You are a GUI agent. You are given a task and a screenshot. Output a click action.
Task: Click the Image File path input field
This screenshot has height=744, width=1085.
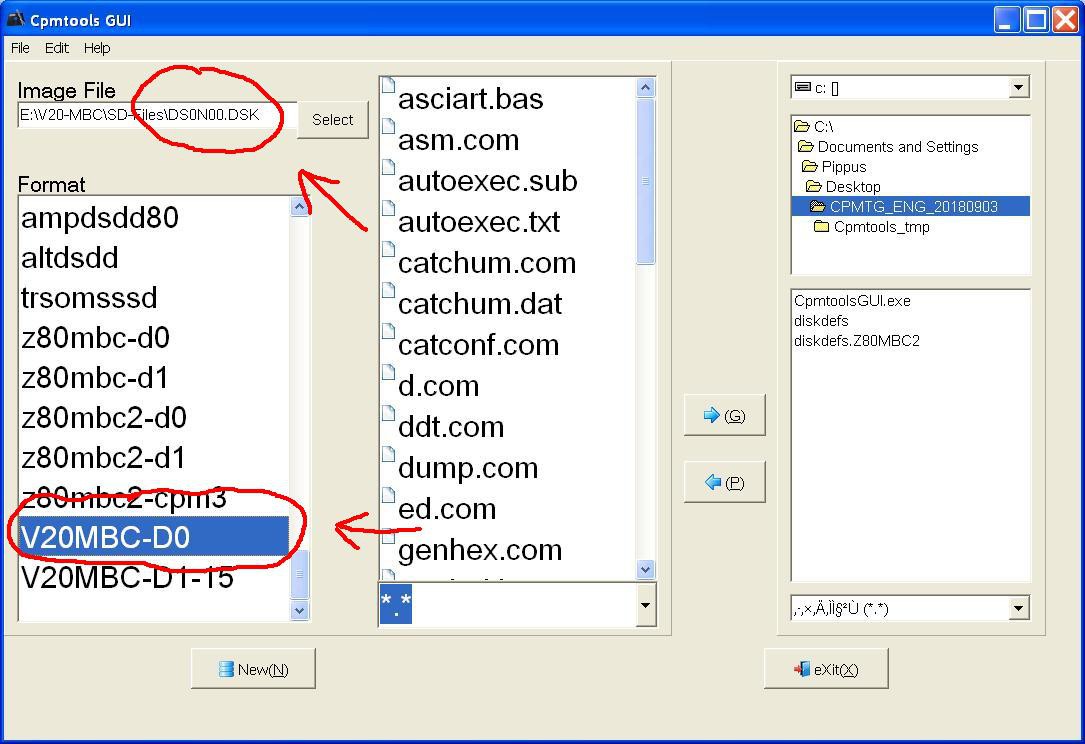(157, 115)
